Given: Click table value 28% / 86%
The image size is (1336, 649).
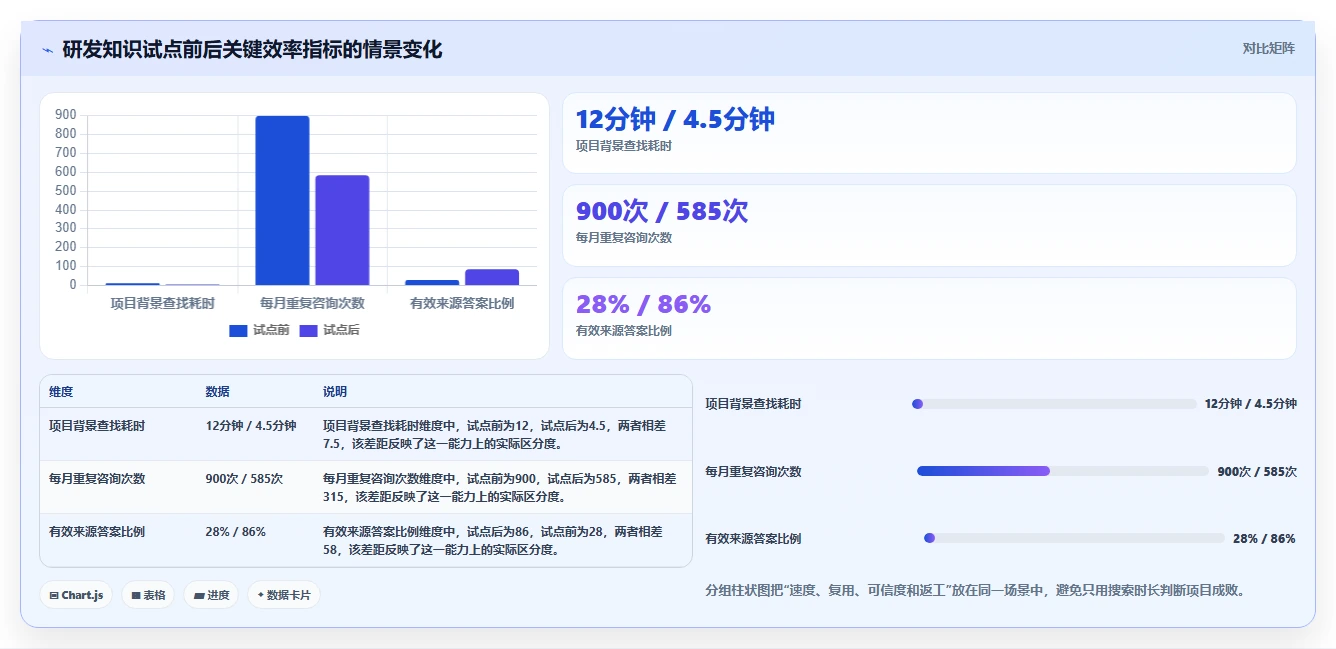Looking at the screenshot, I should [x=235, y=532].
